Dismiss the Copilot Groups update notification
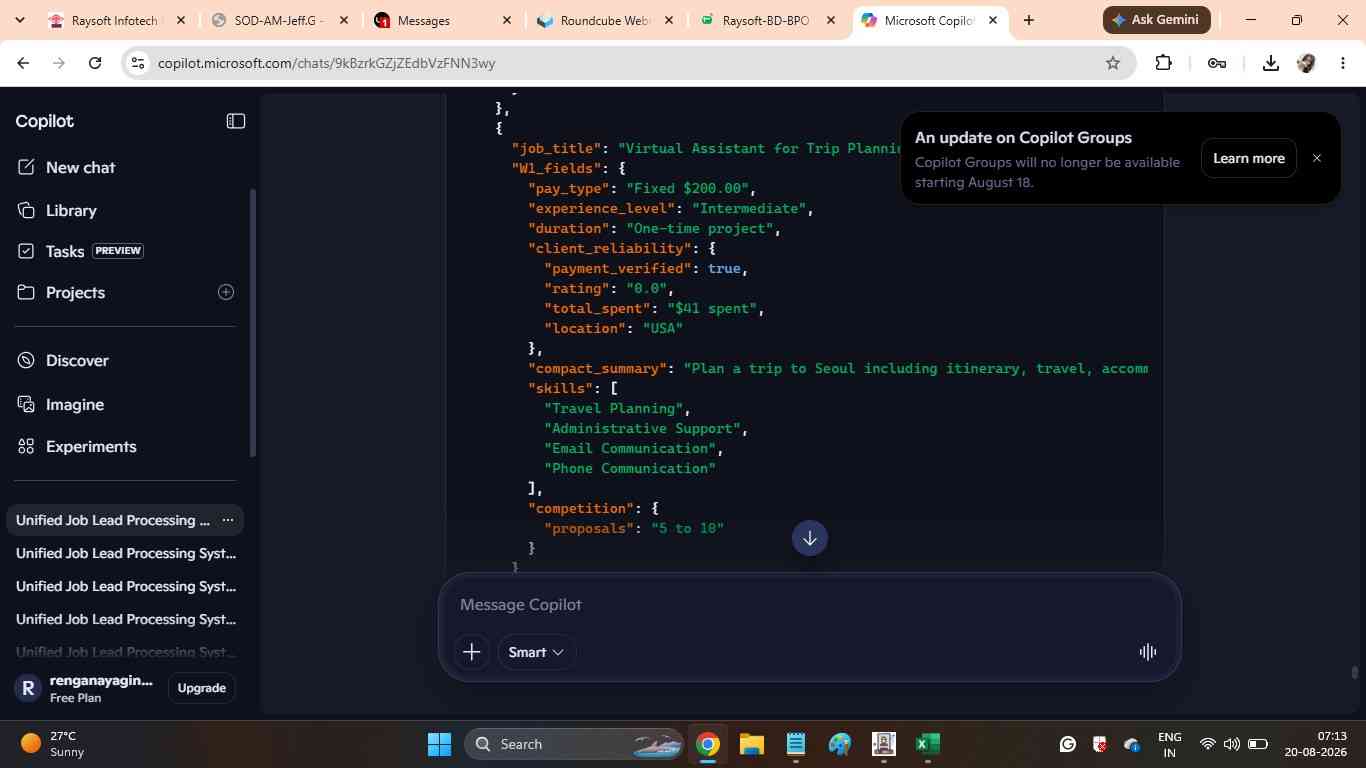Image resolution: width=1366 pixels, height=768 pixels. [1317, 158]
